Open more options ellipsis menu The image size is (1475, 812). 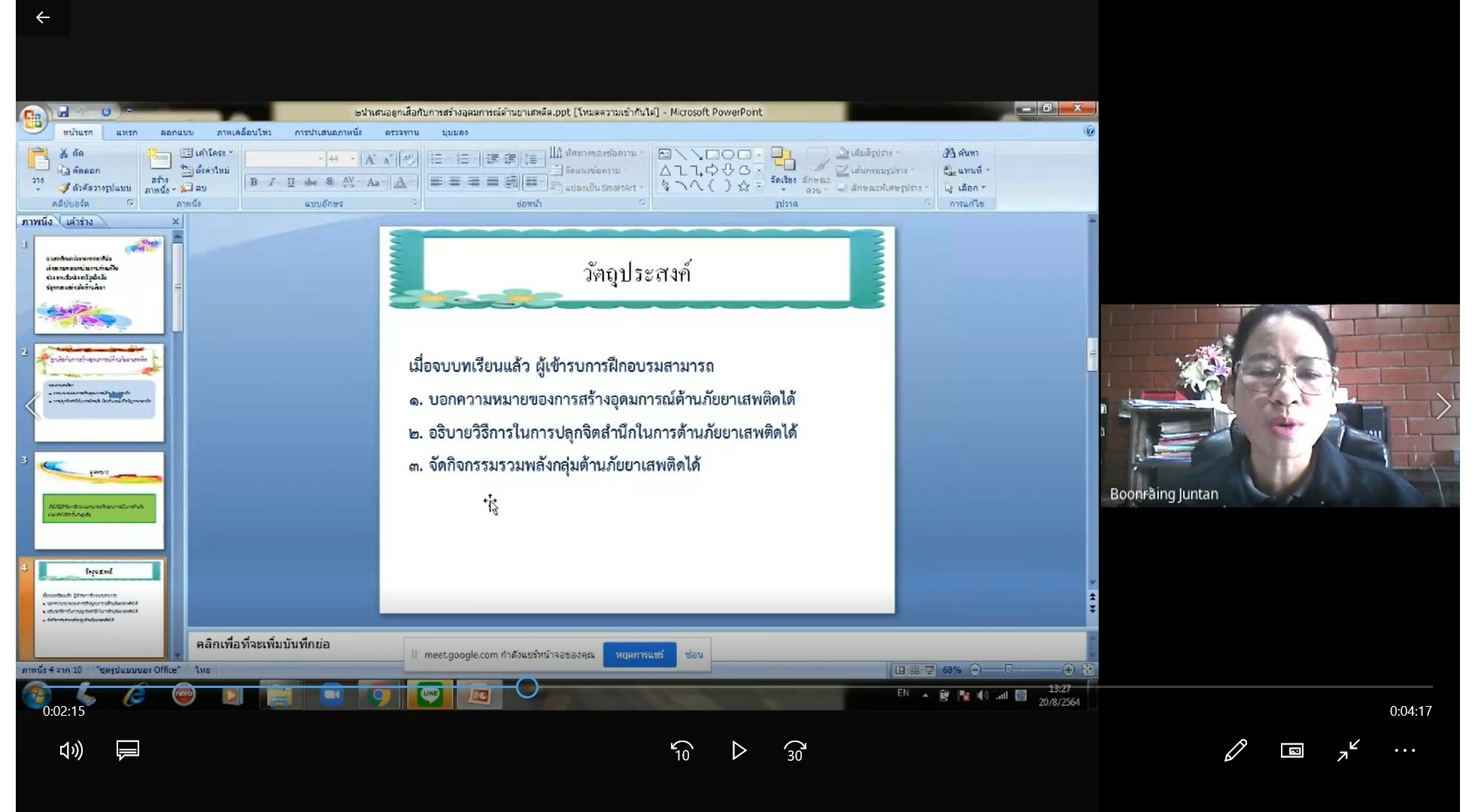(x=1404, y=750)
